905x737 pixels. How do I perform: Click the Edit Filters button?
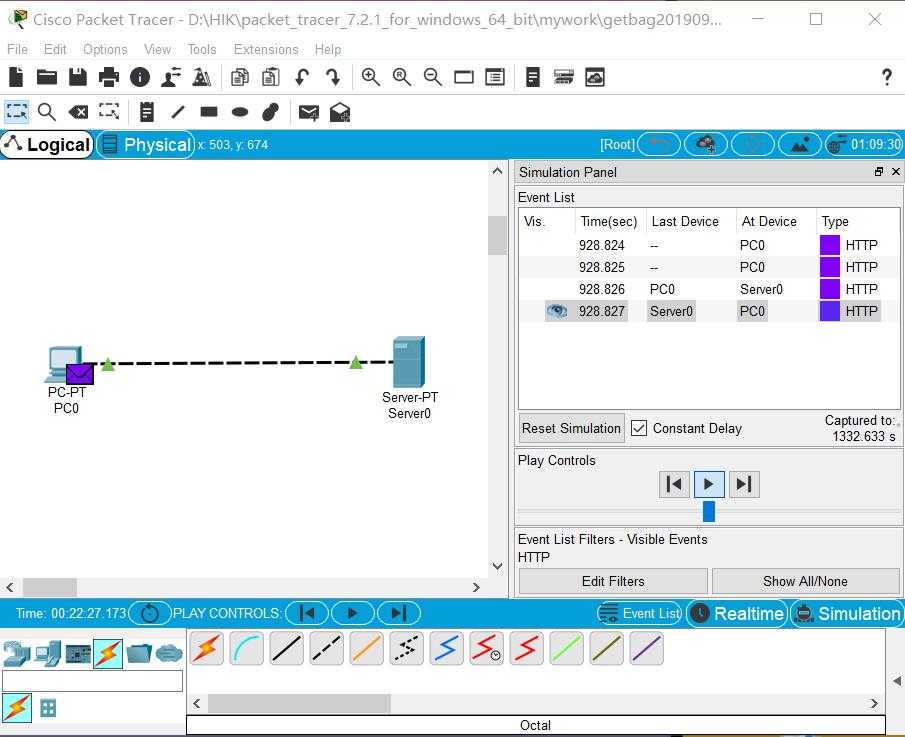(613, 581)
